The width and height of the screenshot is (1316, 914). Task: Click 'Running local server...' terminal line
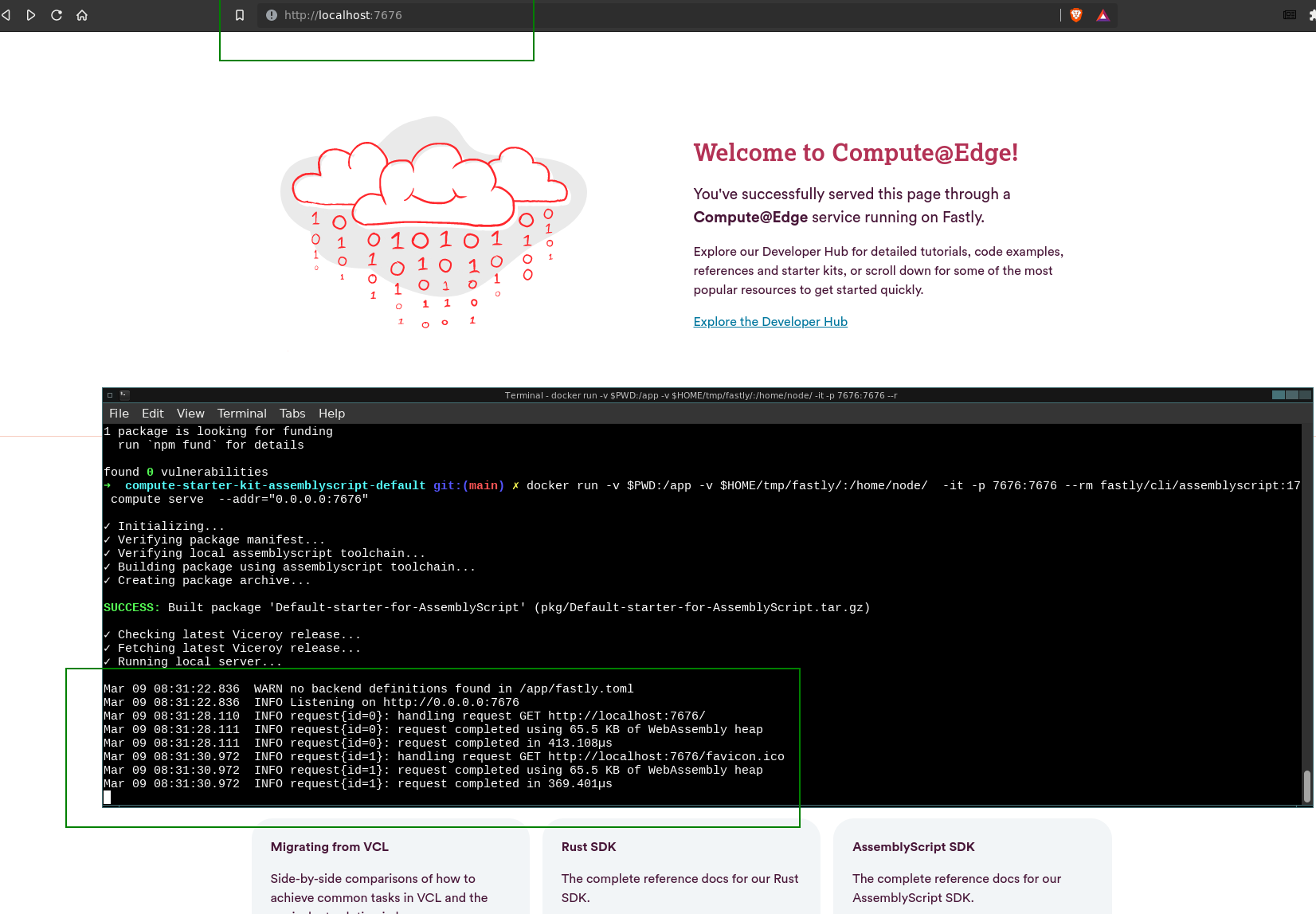(193, 661)
